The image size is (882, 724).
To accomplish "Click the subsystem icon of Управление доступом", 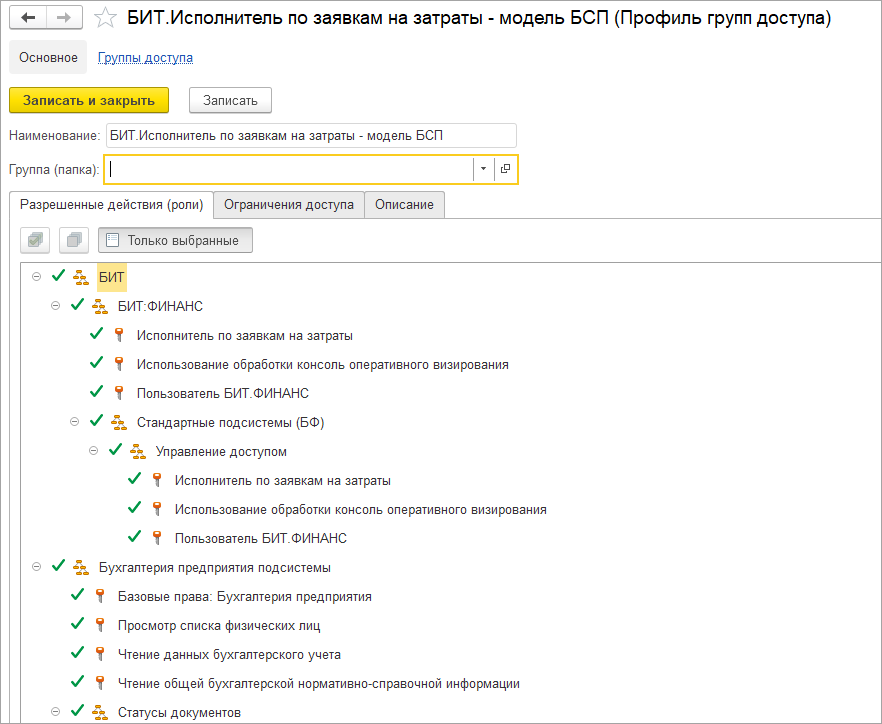I will (x=138, y=452).
